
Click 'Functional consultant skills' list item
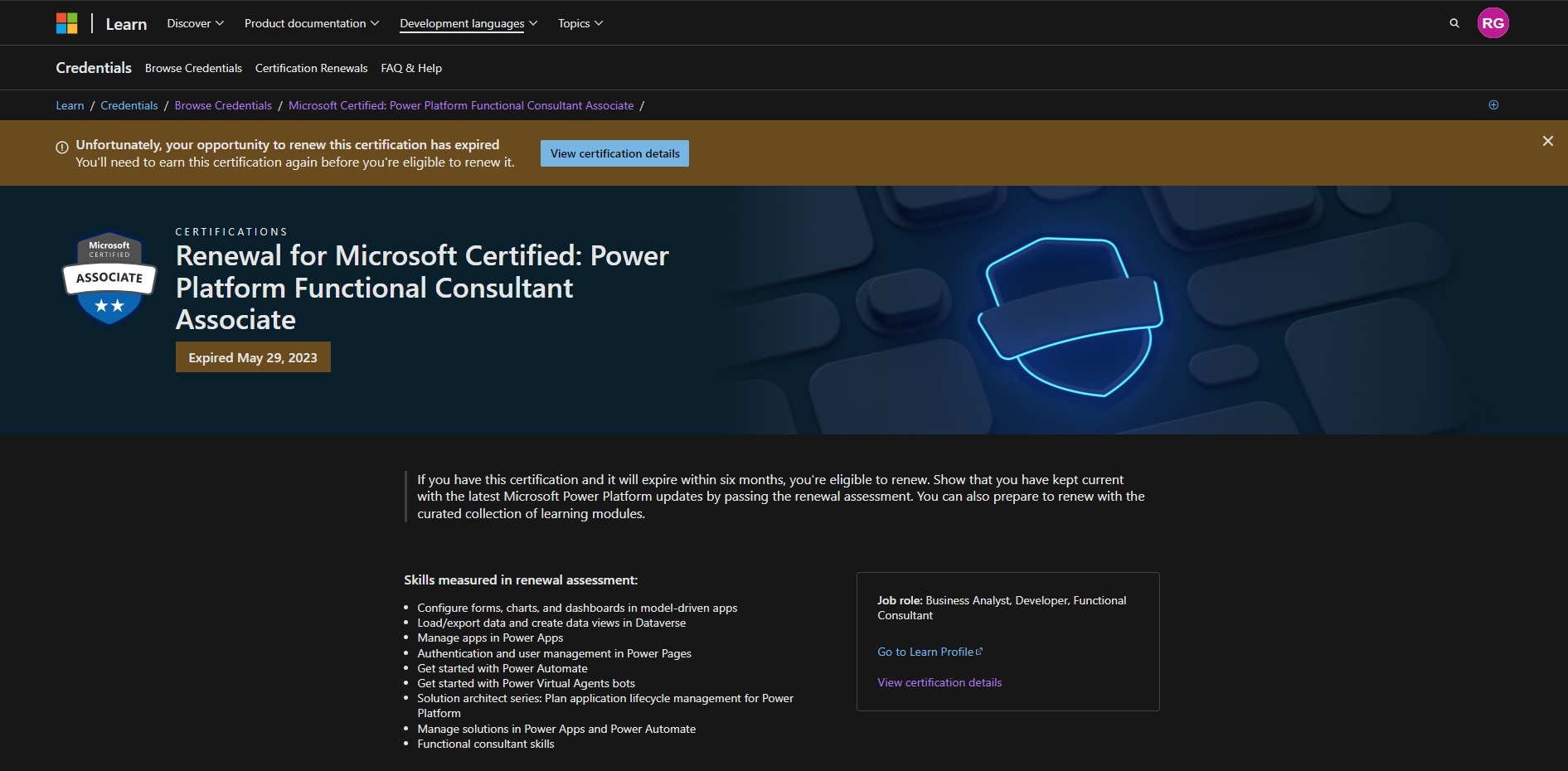tap(486, 744)
